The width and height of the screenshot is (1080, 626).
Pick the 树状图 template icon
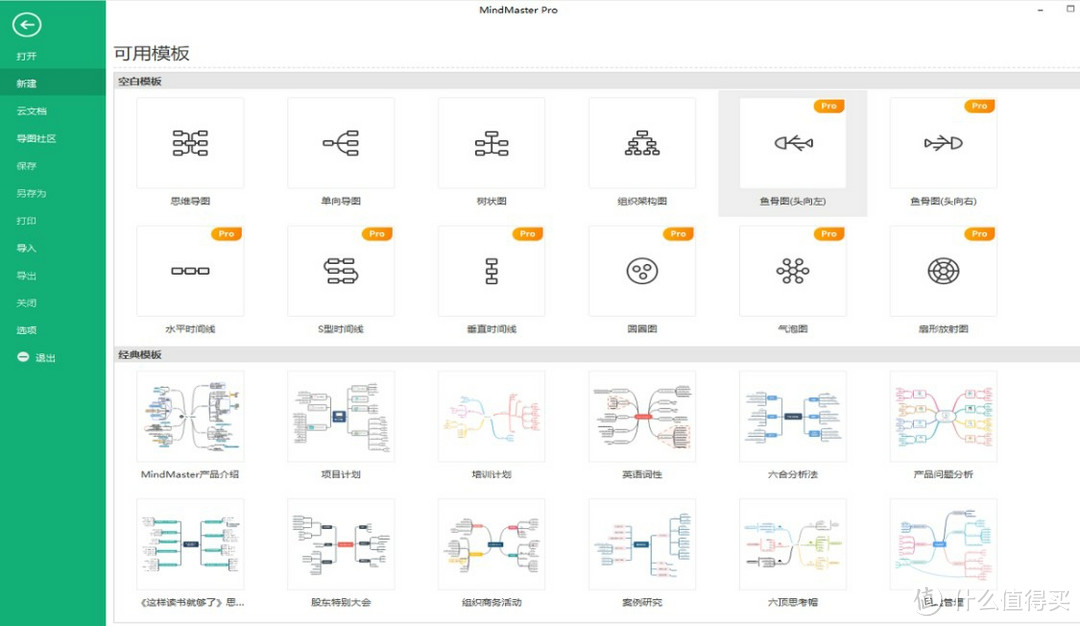pyautogui.click(x=492, y=143)
